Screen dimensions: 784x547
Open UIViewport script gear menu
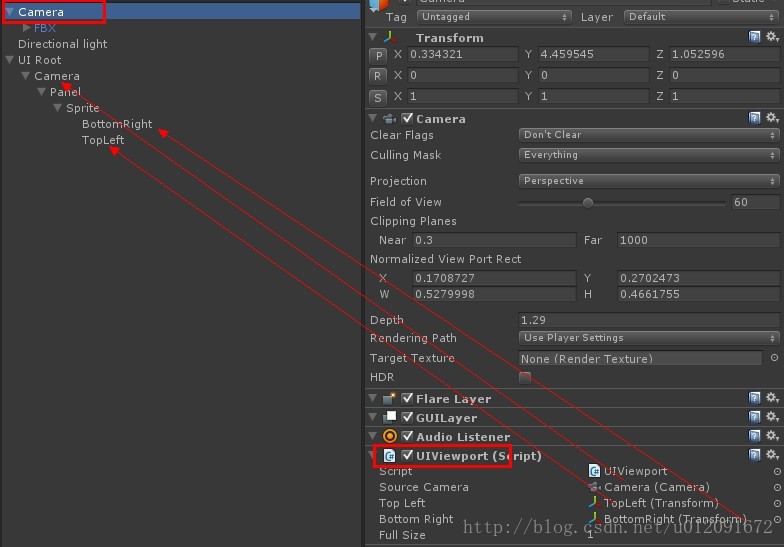[772, 454]
